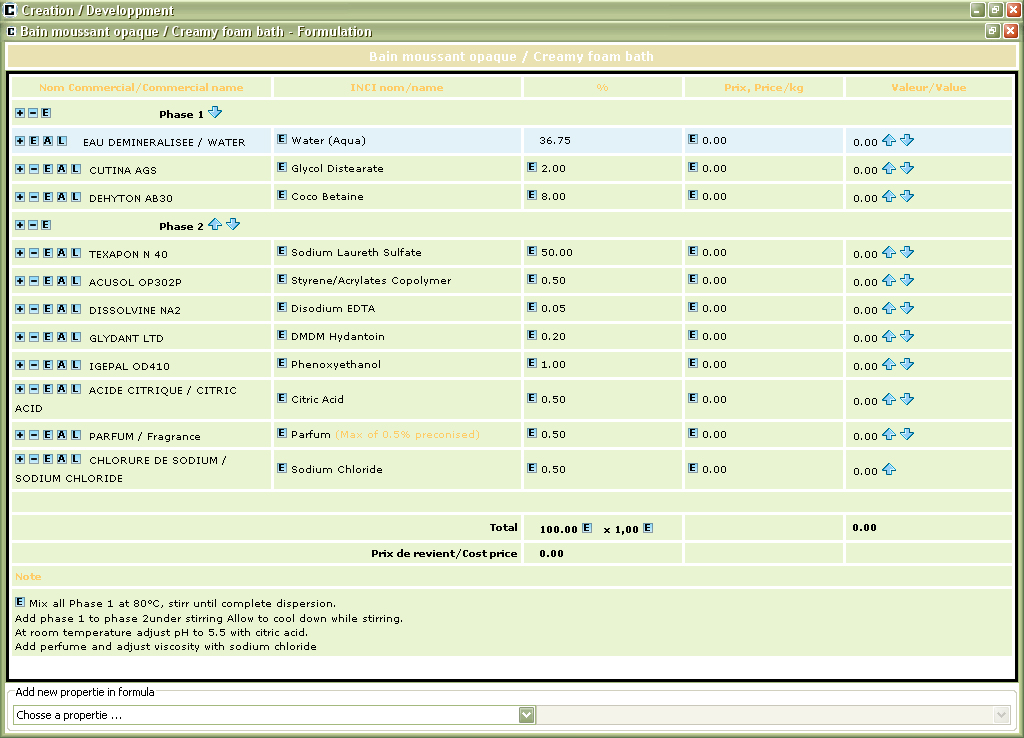The image size is (1024, 738).
Task: Click the A icon before ACUSOL OP302P
Action: (62, 281)
